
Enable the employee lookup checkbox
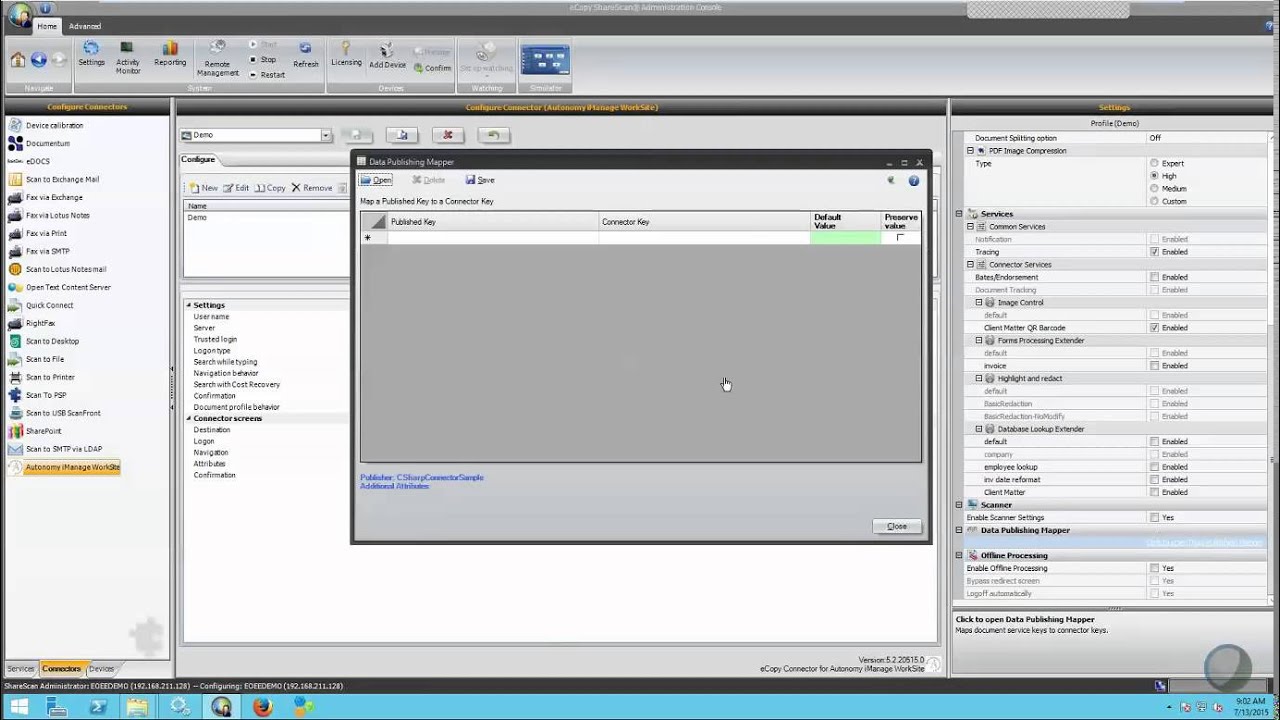tap(1155, 467)
